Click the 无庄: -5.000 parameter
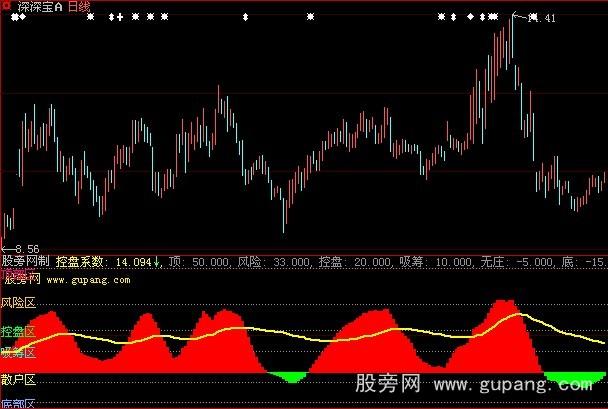 click(x=517, y=262)
